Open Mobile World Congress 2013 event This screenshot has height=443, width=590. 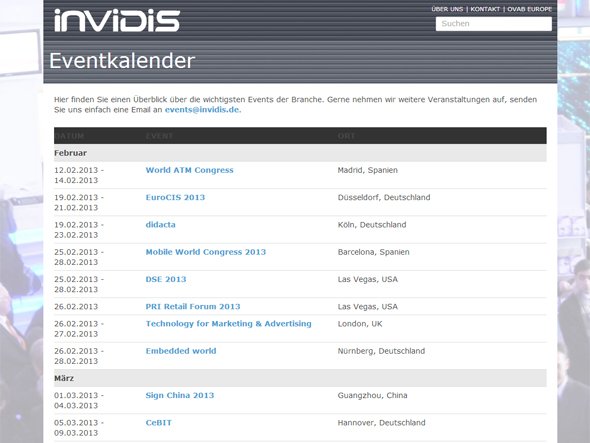click(206, 252)
